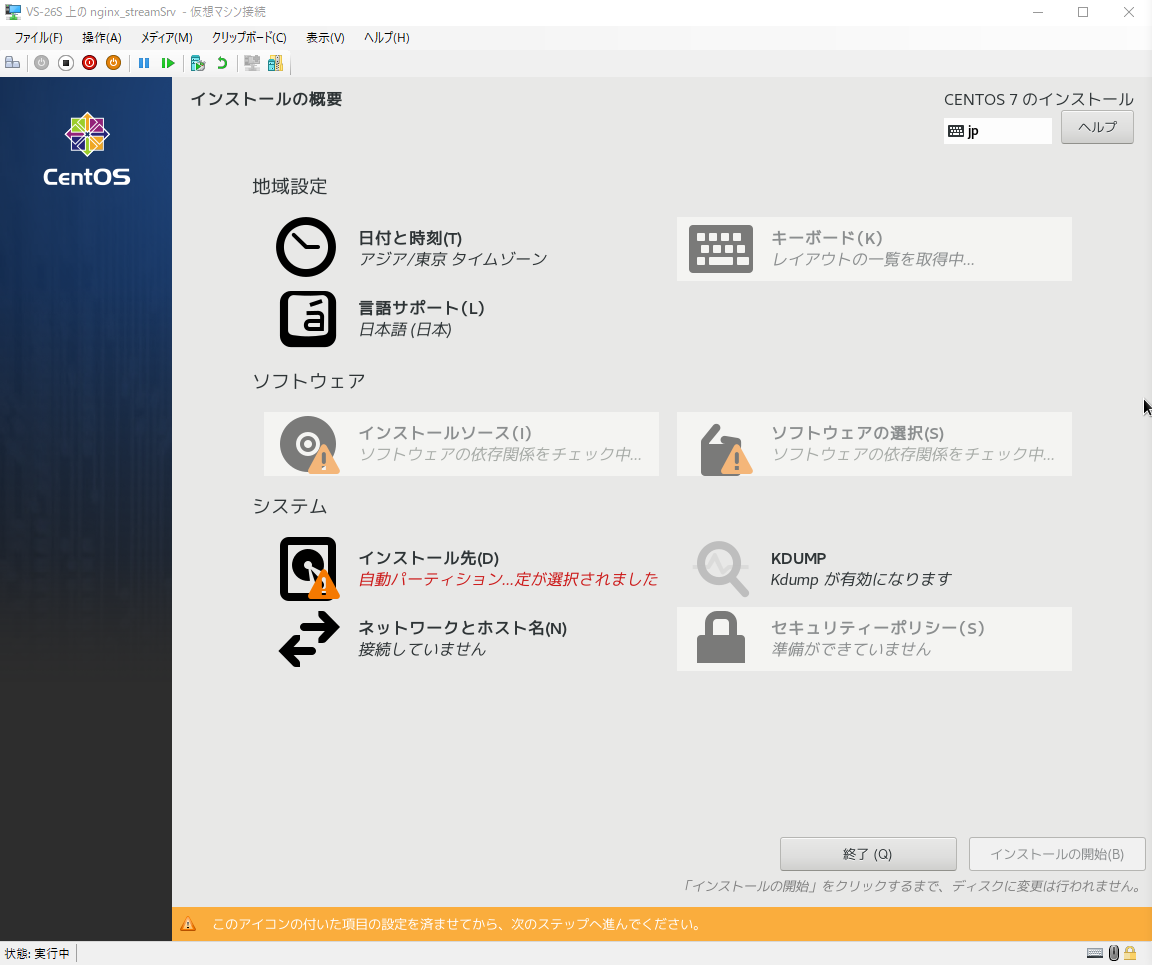Open the KDUMP magnifier icon

tap(722, 569)
